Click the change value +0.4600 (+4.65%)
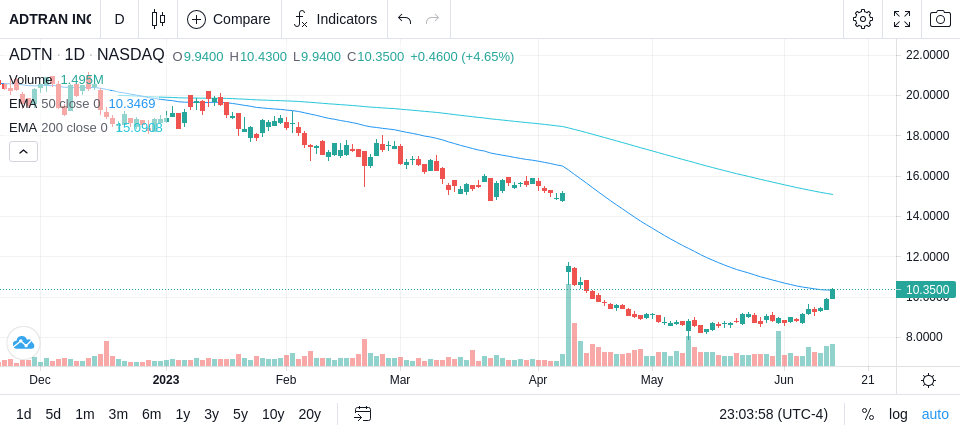This screenshot has height=433, width=960. pos(462,57)
